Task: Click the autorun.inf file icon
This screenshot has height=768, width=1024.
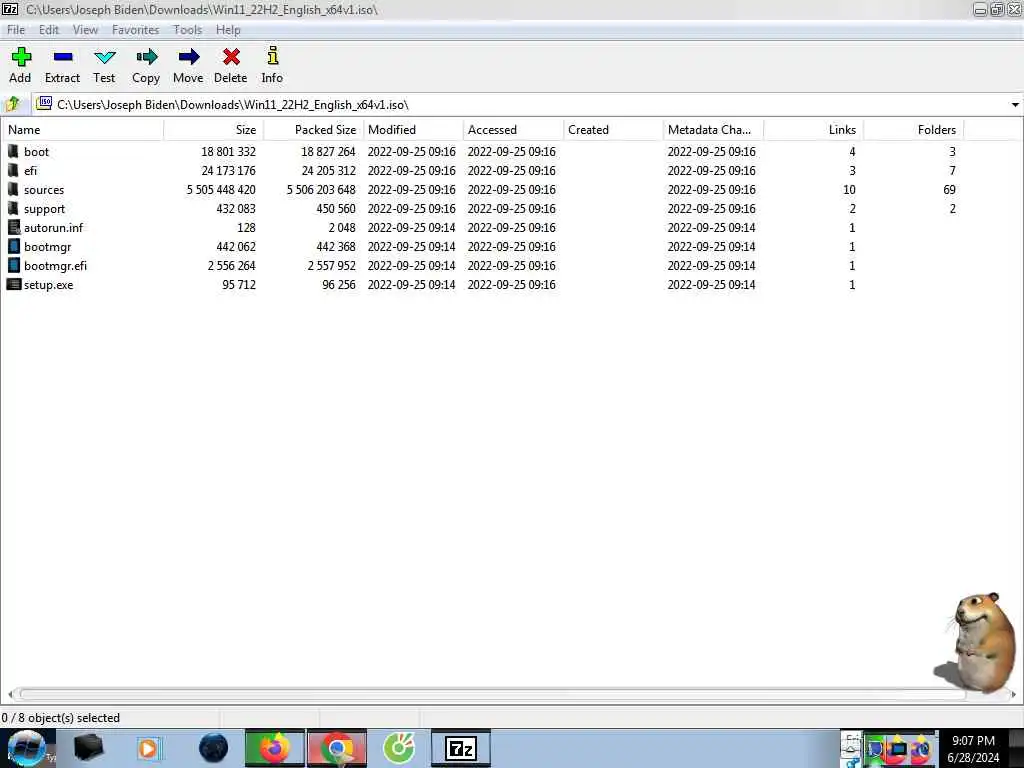Action: point(14,227)
